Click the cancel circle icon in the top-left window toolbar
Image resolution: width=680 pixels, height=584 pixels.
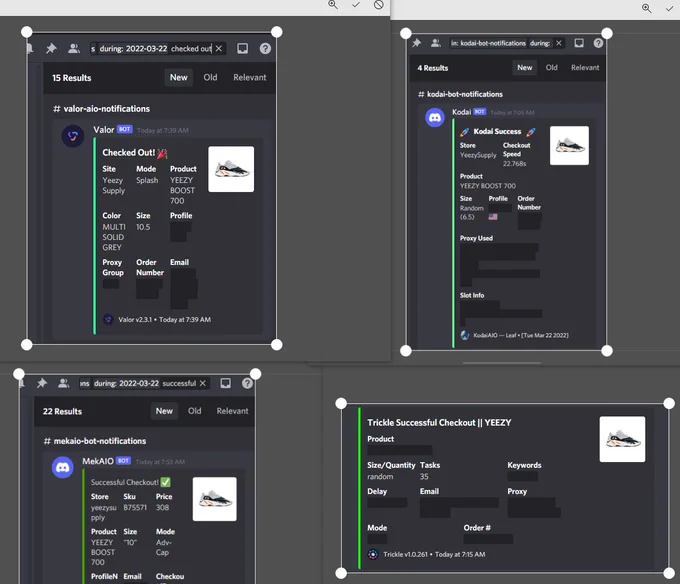pos(379,5)
